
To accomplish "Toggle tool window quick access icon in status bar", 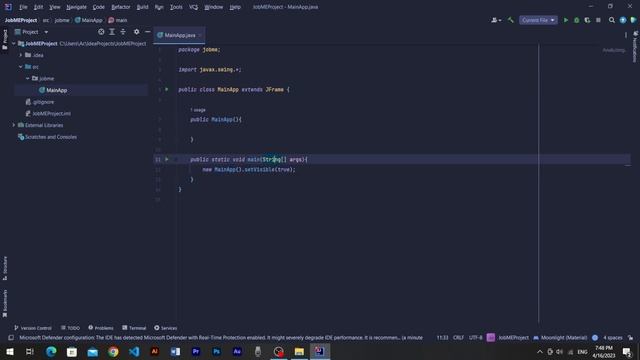I will click(x=11, y=338).
